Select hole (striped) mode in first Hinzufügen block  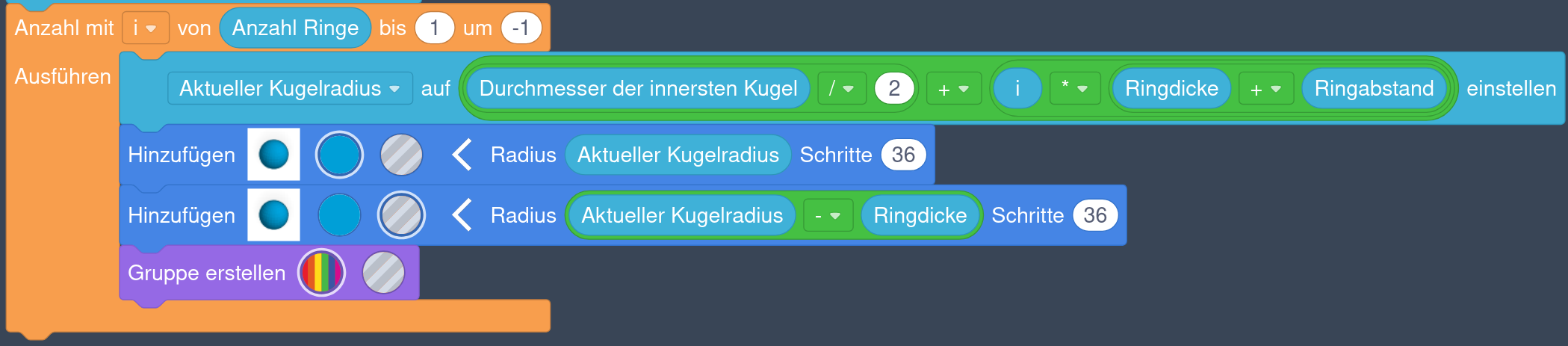coord(401,155)
